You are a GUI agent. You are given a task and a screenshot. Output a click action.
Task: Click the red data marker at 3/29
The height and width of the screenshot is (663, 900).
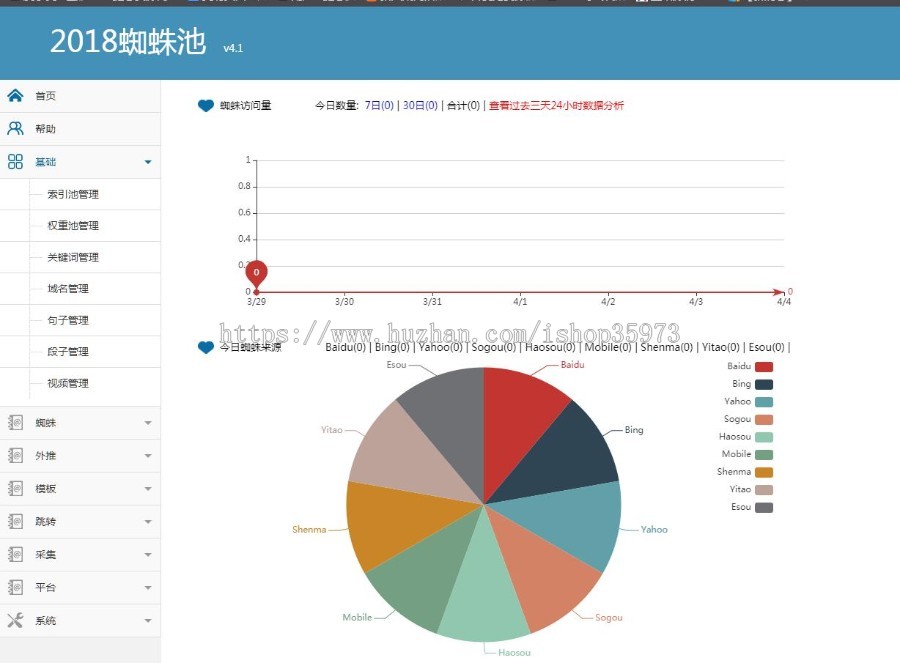point(256,271)
